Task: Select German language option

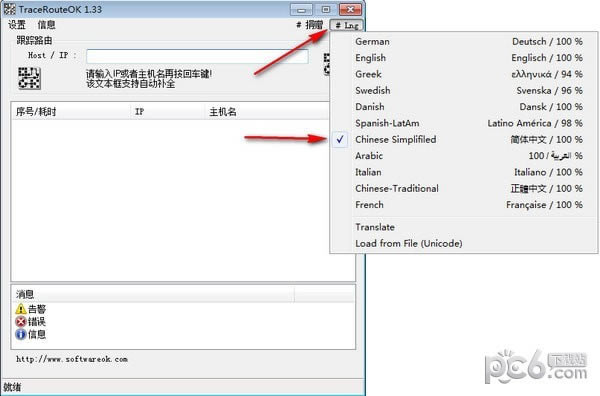Action: click(464, 41)
